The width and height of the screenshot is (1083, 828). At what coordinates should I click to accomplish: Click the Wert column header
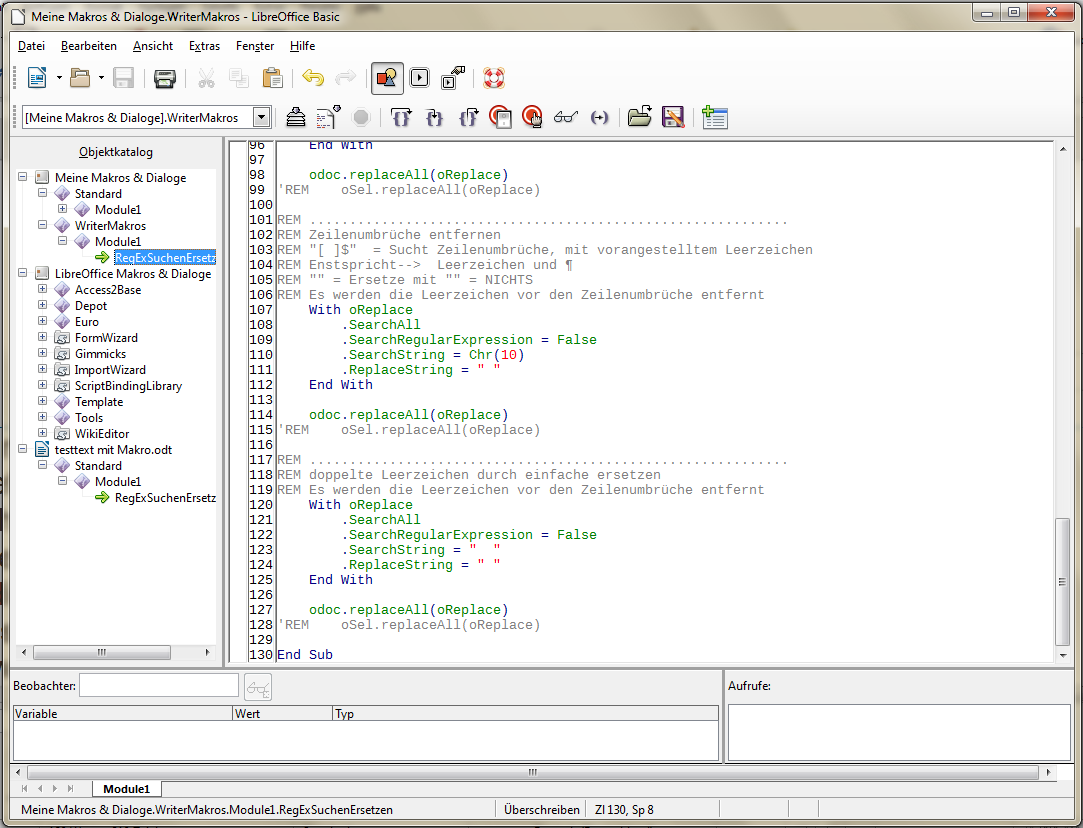[x=282, y=713]
